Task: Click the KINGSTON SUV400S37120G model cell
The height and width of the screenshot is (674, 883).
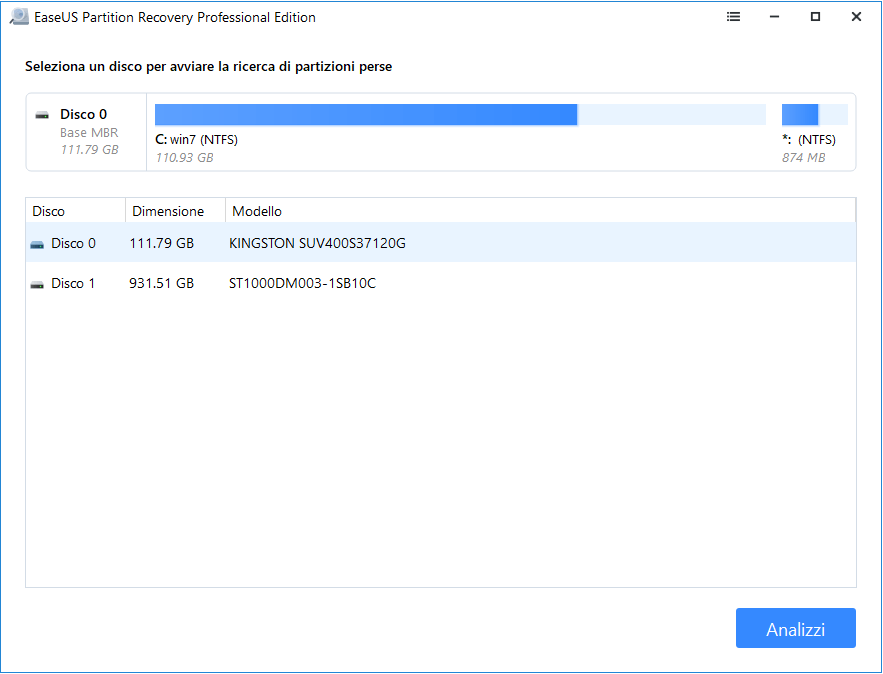Action: coord(317,243)
